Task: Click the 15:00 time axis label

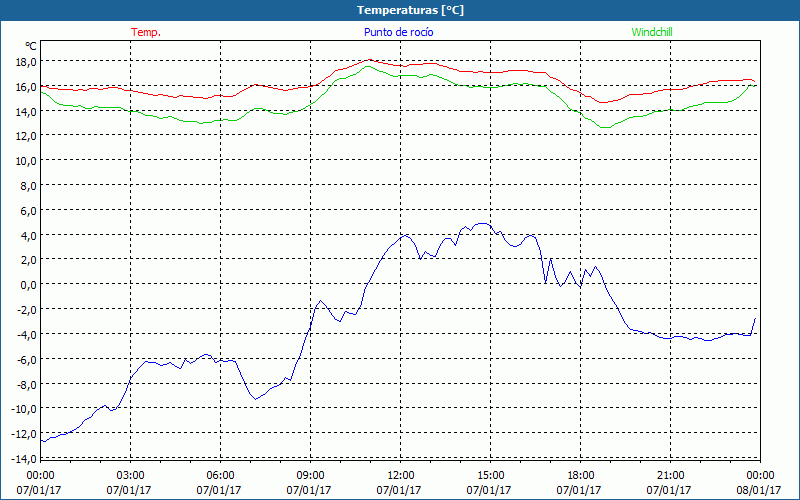Action: 490,476
